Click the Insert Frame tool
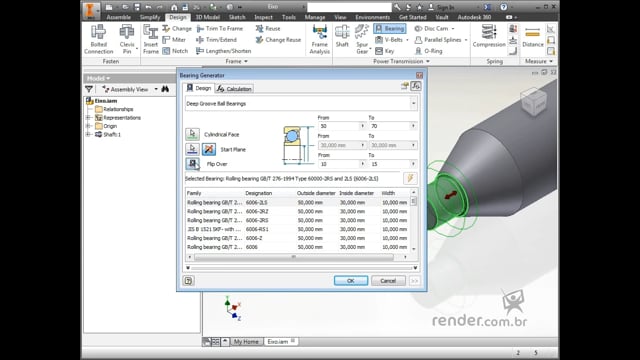This screenshot has width=640, height=360. tap(151, 39)
